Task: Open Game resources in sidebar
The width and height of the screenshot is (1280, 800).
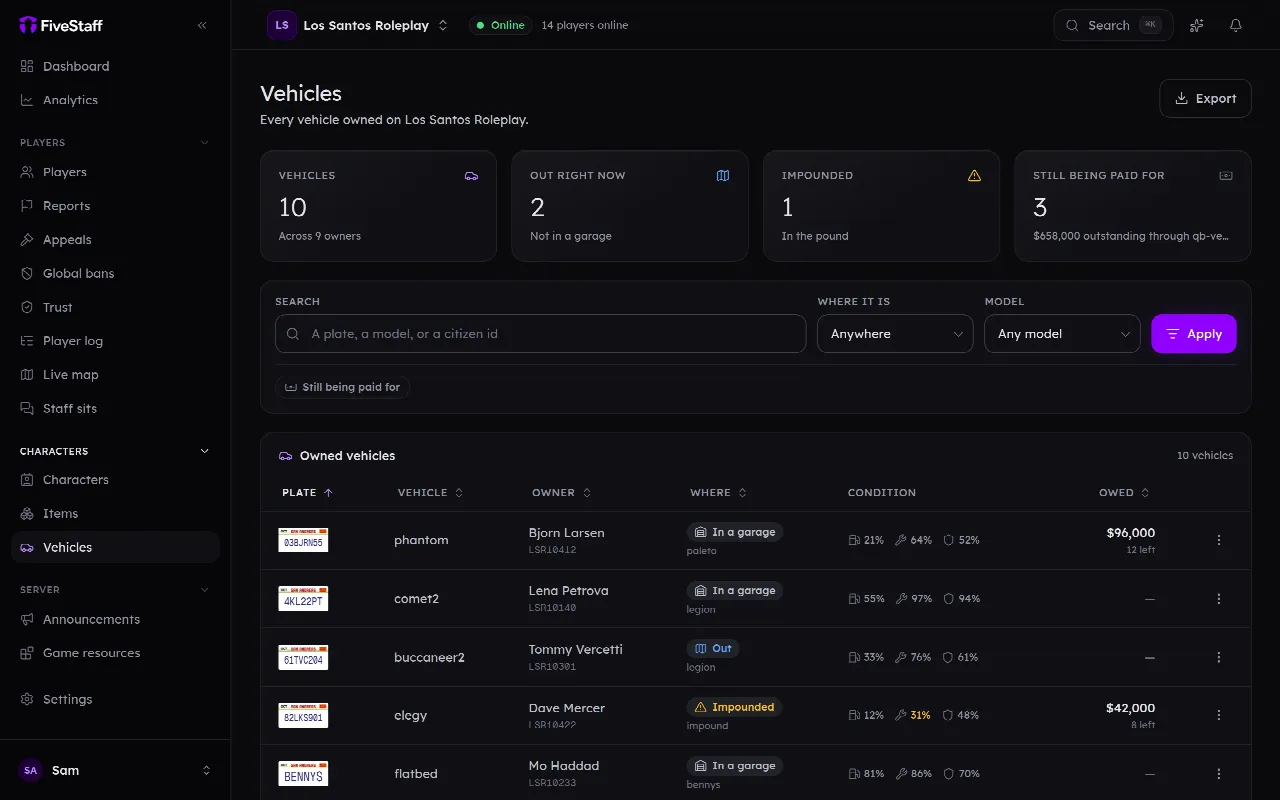Action: coord(115,653)
